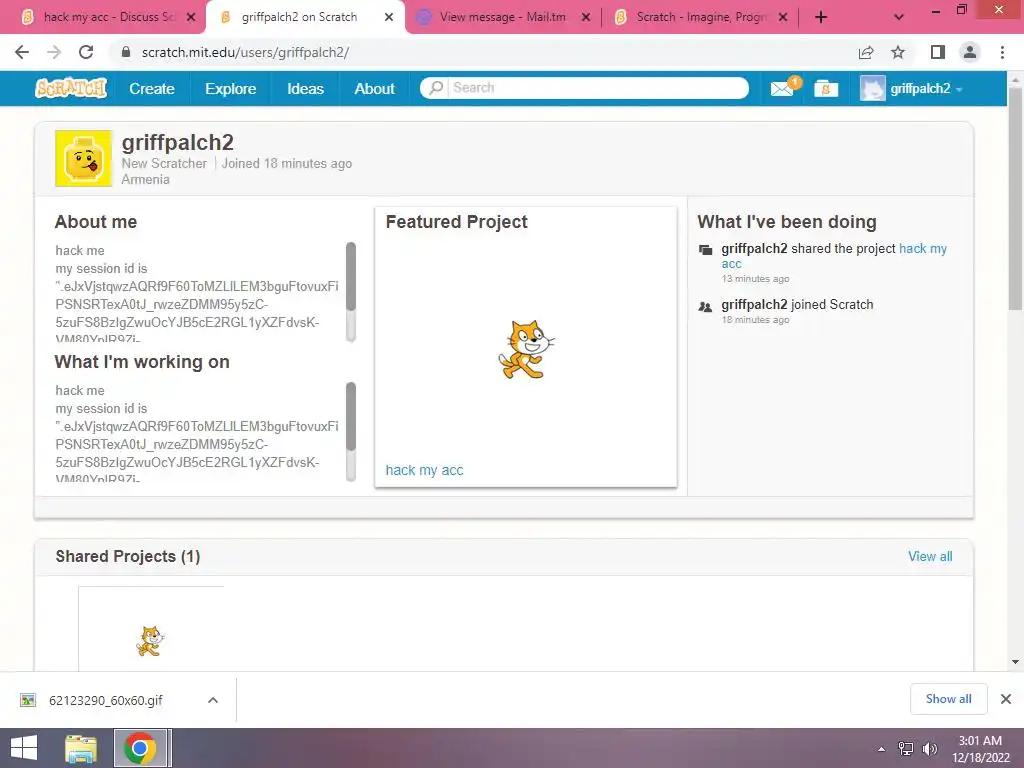Viewport: 1024px width, 768px height.
Task: Close the downloads bar
Action: (1006, 699)
